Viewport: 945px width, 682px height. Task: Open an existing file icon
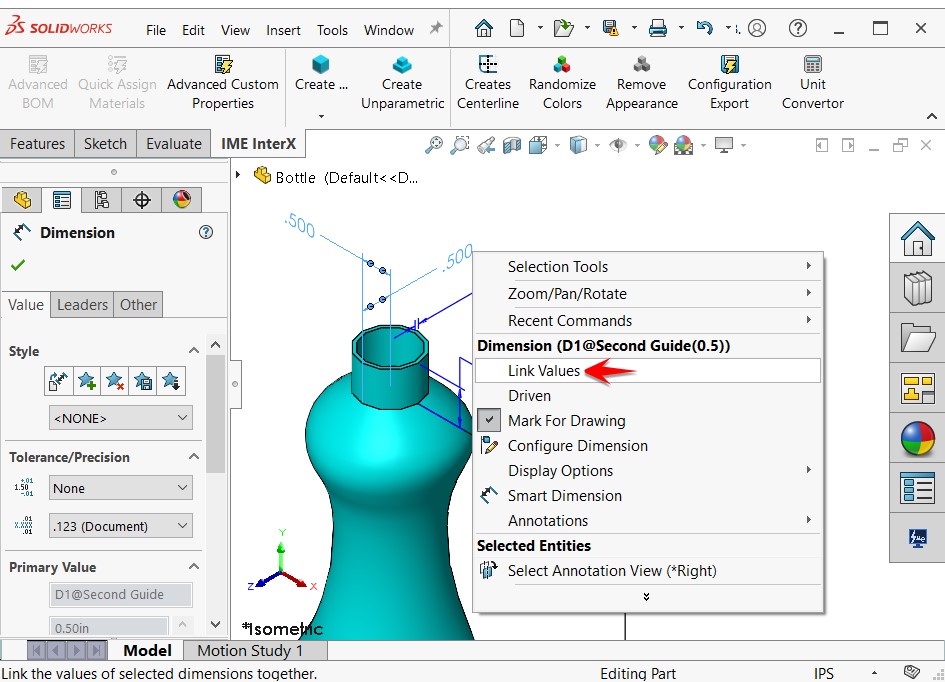pyautogui.click(x=564, y=28)
